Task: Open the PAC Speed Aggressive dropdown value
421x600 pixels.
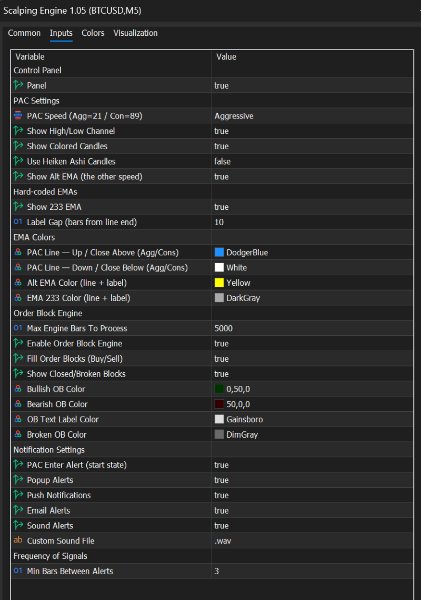Action: [x=312, y=116]
